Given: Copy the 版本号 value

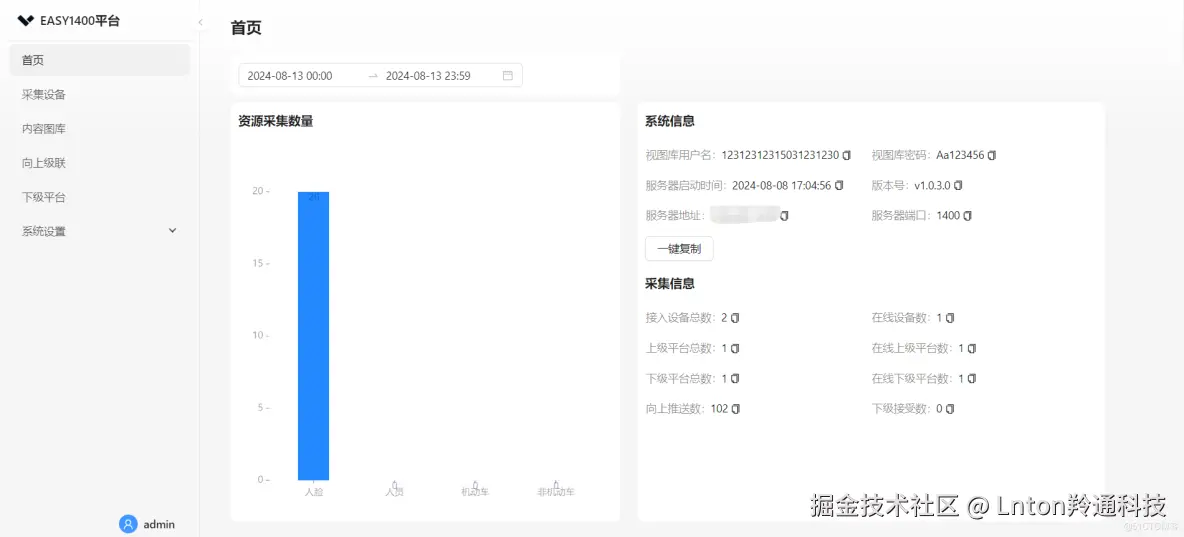Looking at the screenshot, I should (x=958, y=185).
